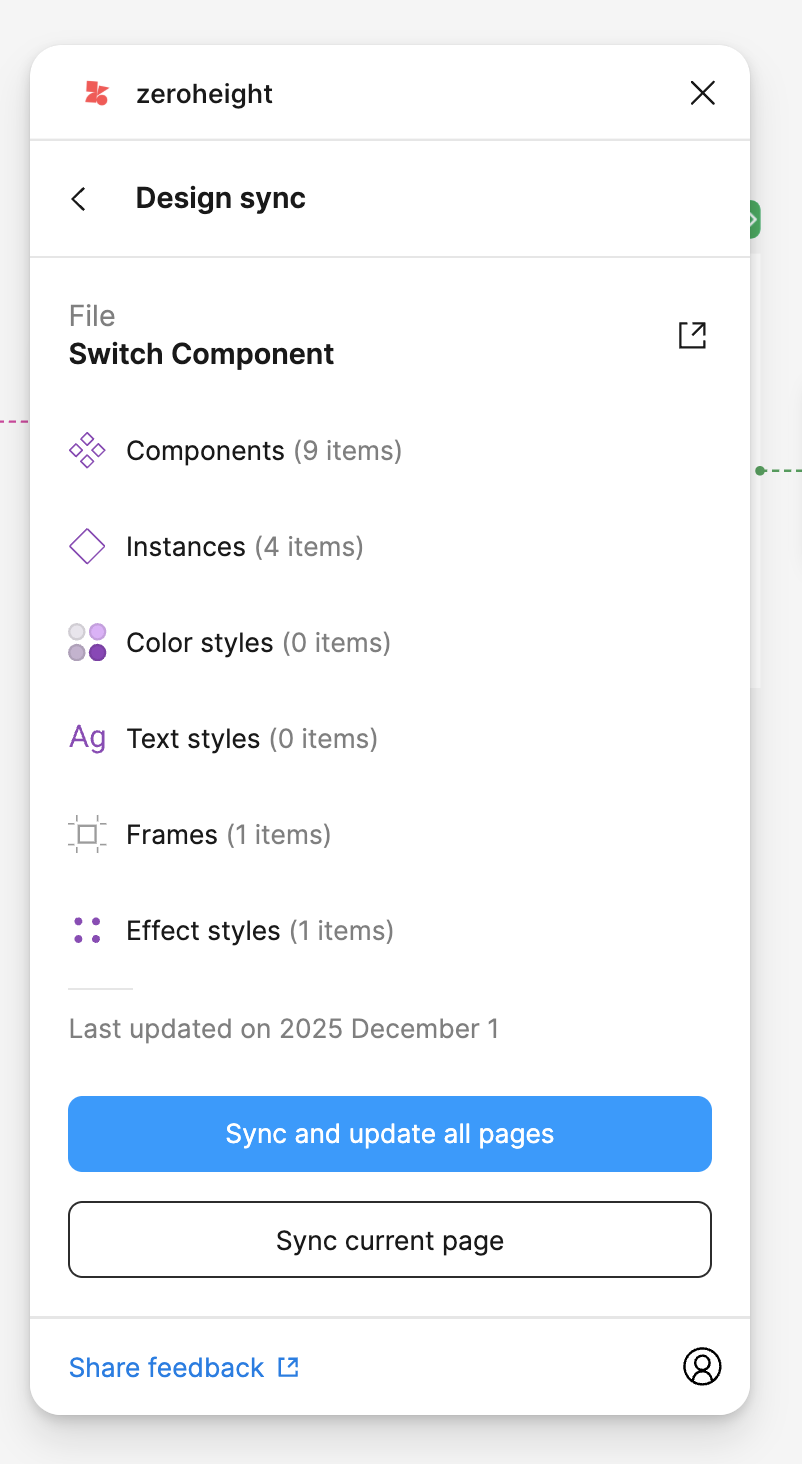
Task: Click the Switch Component file name
Action: [201, 354]
